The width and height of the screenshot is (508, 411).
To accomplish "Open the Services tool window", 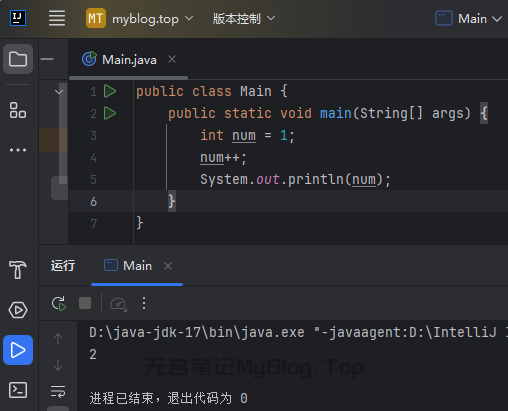I will [18, 310].
